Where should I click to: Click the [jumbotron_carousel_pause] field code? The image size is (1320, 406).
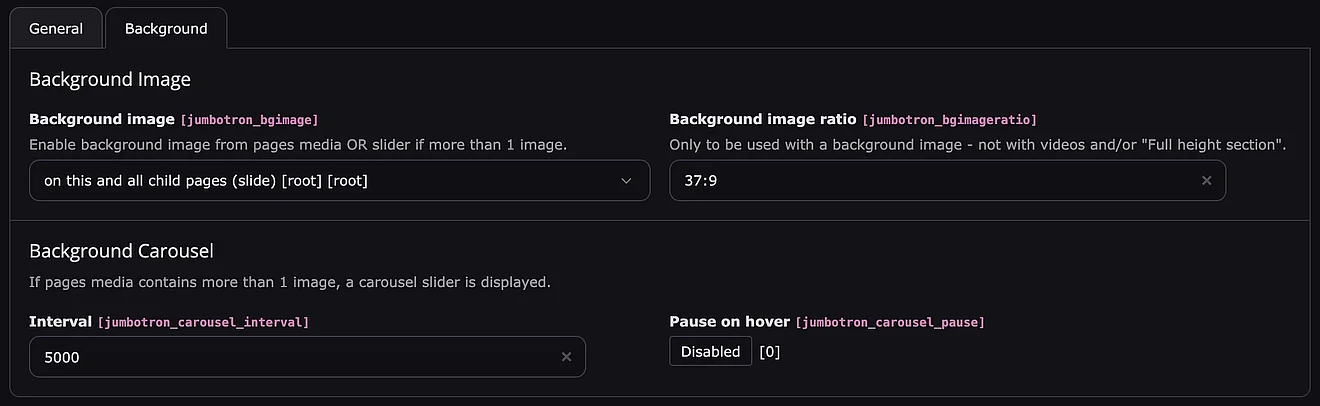[890, 322]
